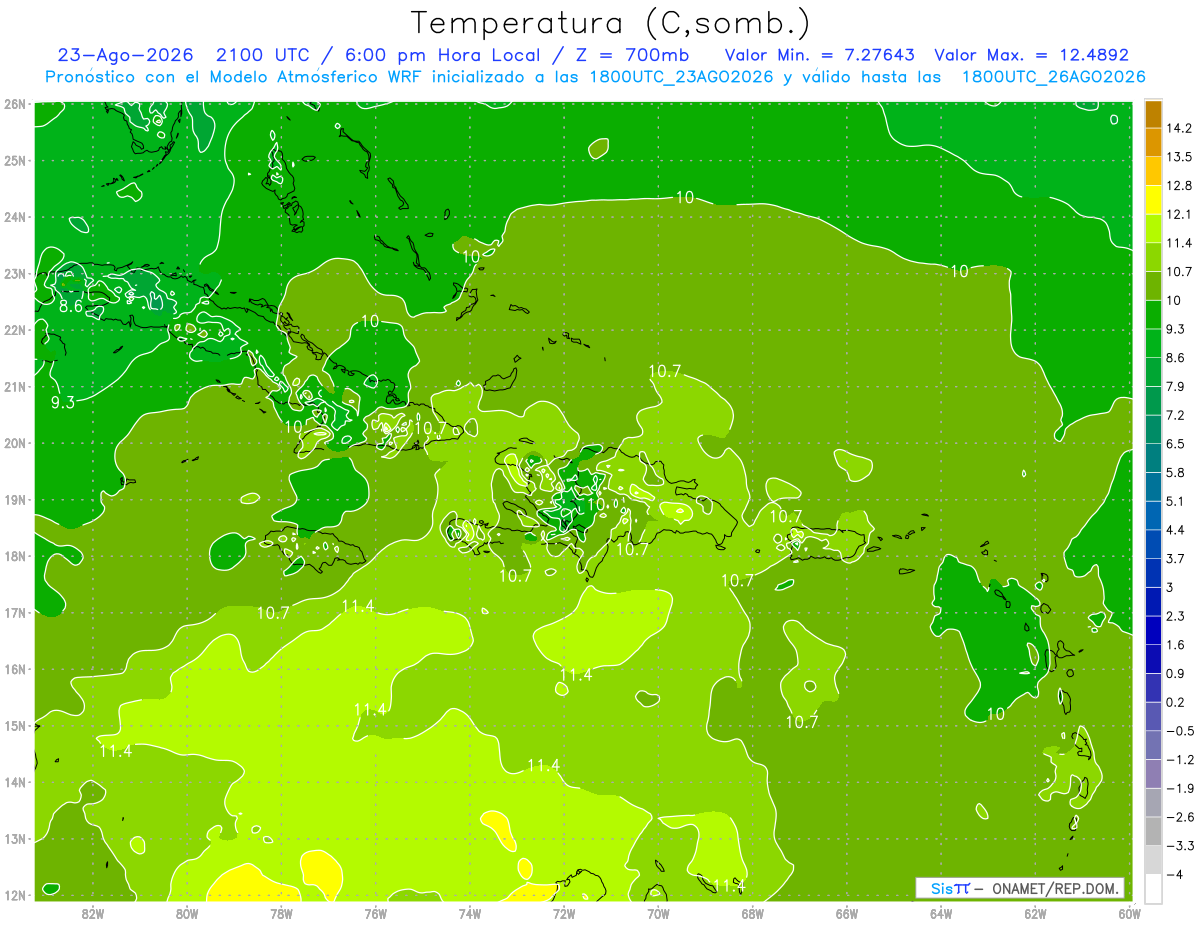Click the "60W" longitude label
1200x927 pixels.
coord(1129,913)
